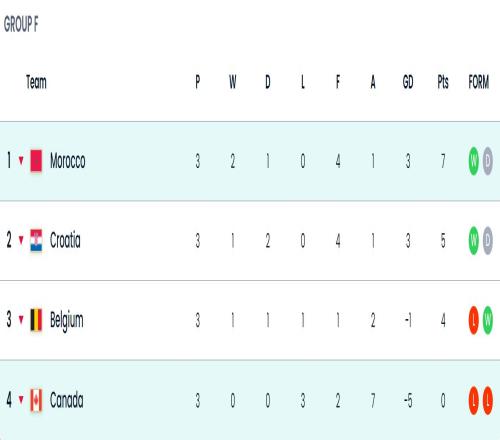
Task: Click Belgium's red L form badge
Action: (x=473, y=320)
